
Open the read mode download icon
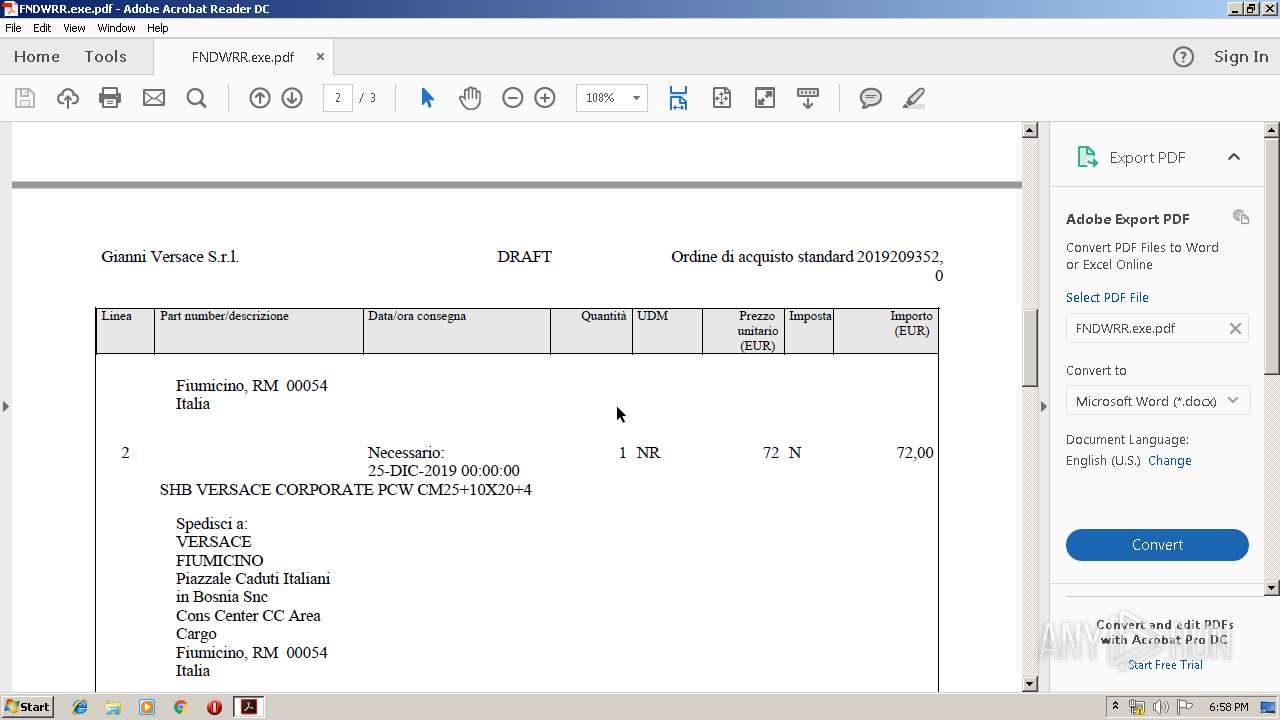[808, 98]
